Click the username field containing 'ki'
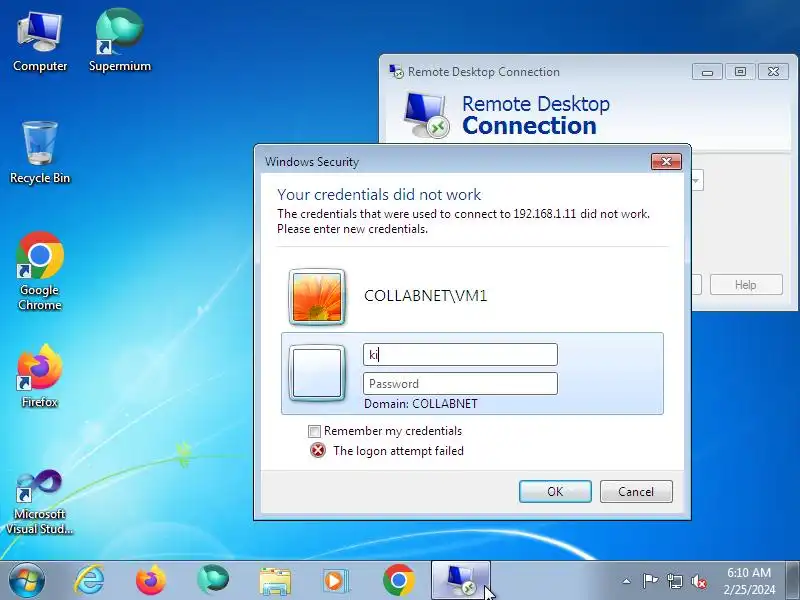The height and width of the screenshot is (600, 800). 460,355
